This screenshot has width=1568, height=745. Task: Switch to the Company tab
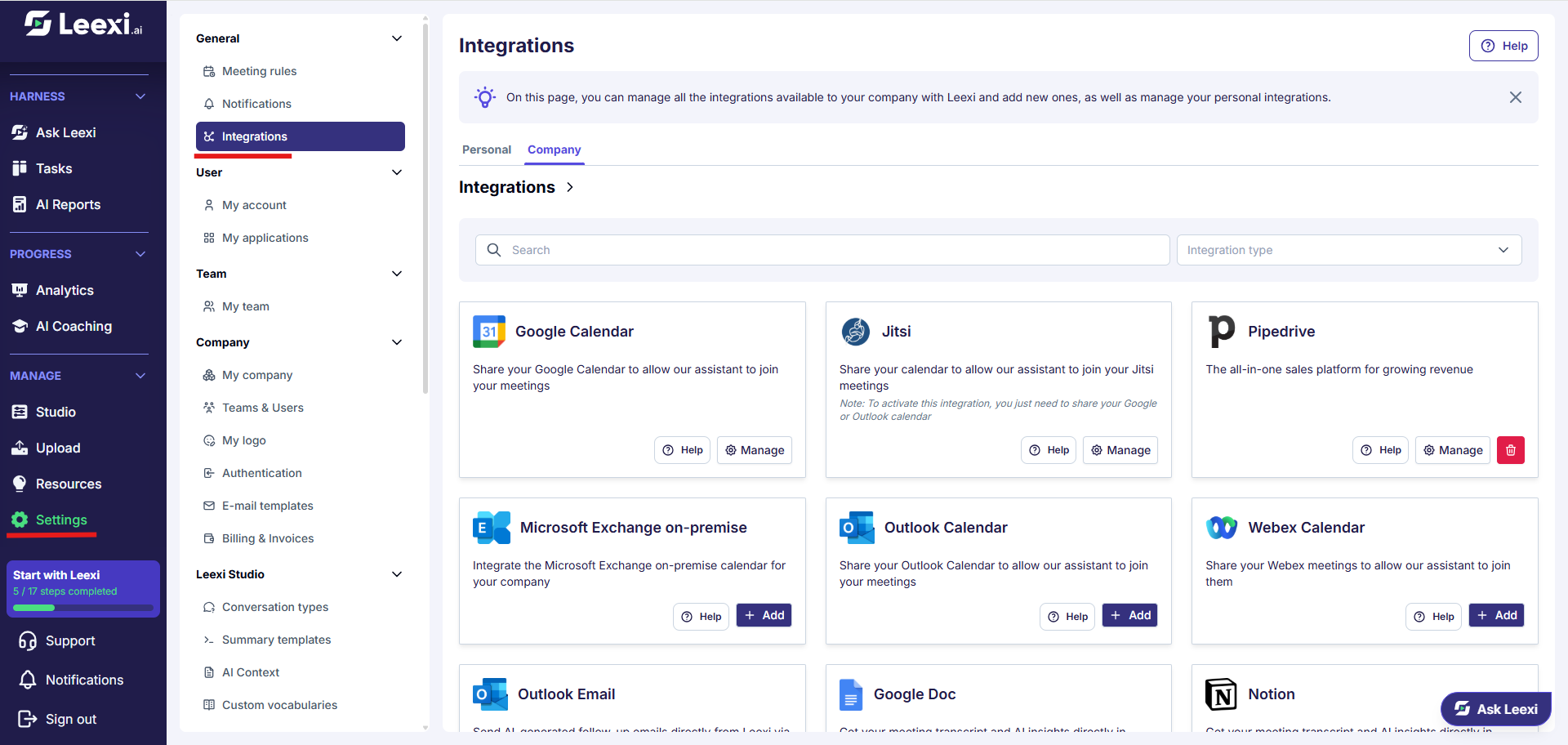[x=555, y=149]
